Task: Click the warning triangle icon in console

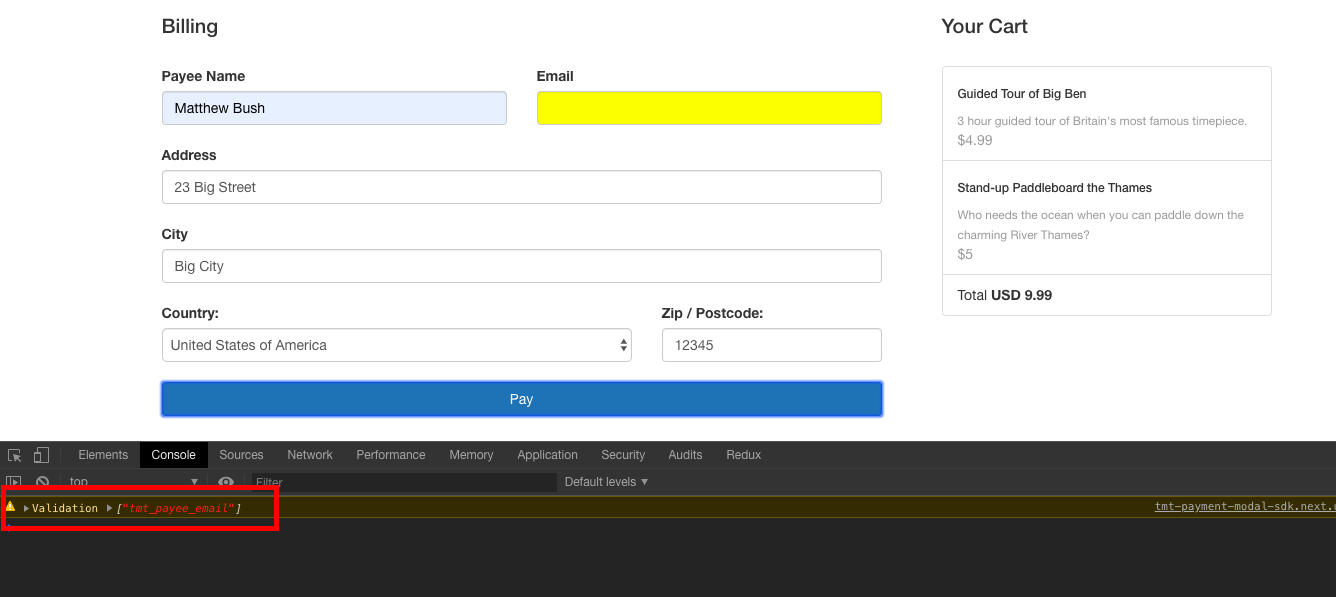Action: coord(11,508)
